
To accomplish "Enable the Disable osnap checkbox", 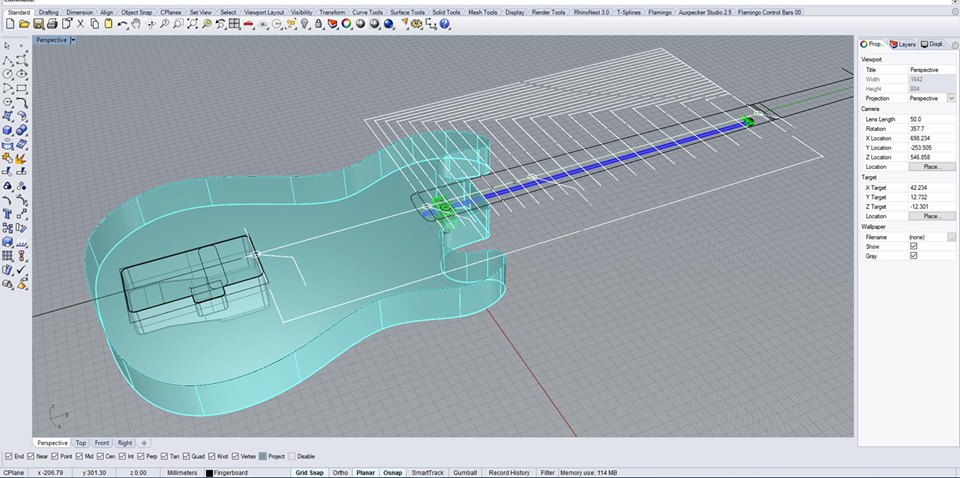I will point(290,457).
